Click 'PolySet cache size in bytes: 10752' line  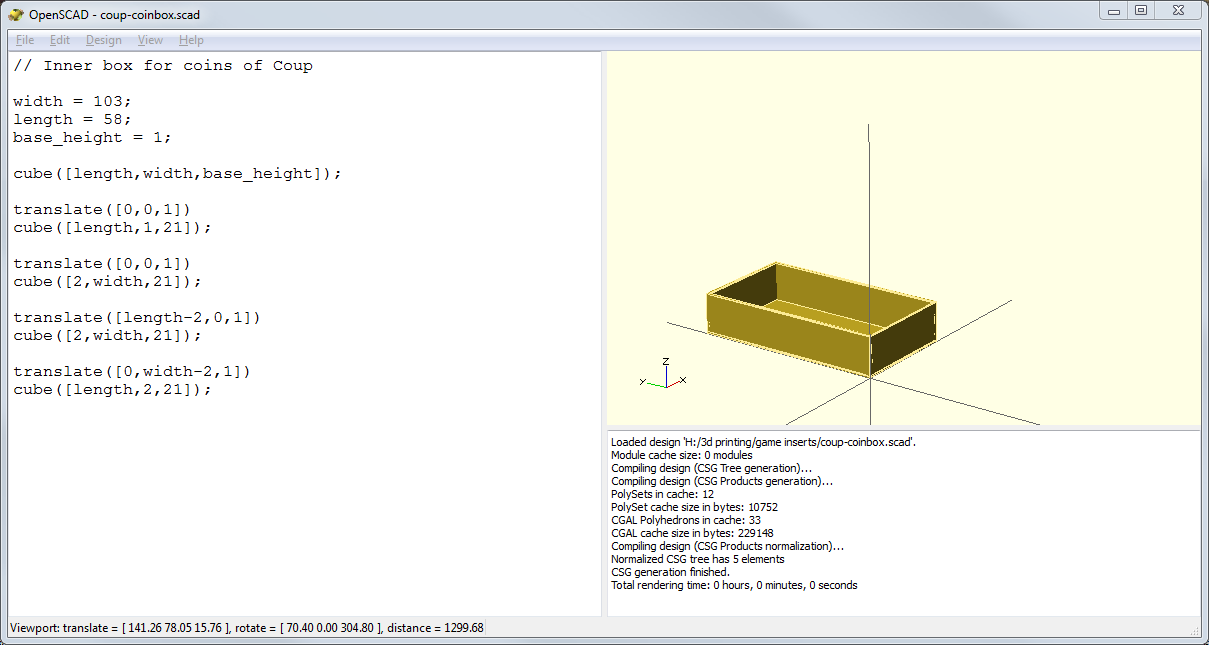coord(694,507)
